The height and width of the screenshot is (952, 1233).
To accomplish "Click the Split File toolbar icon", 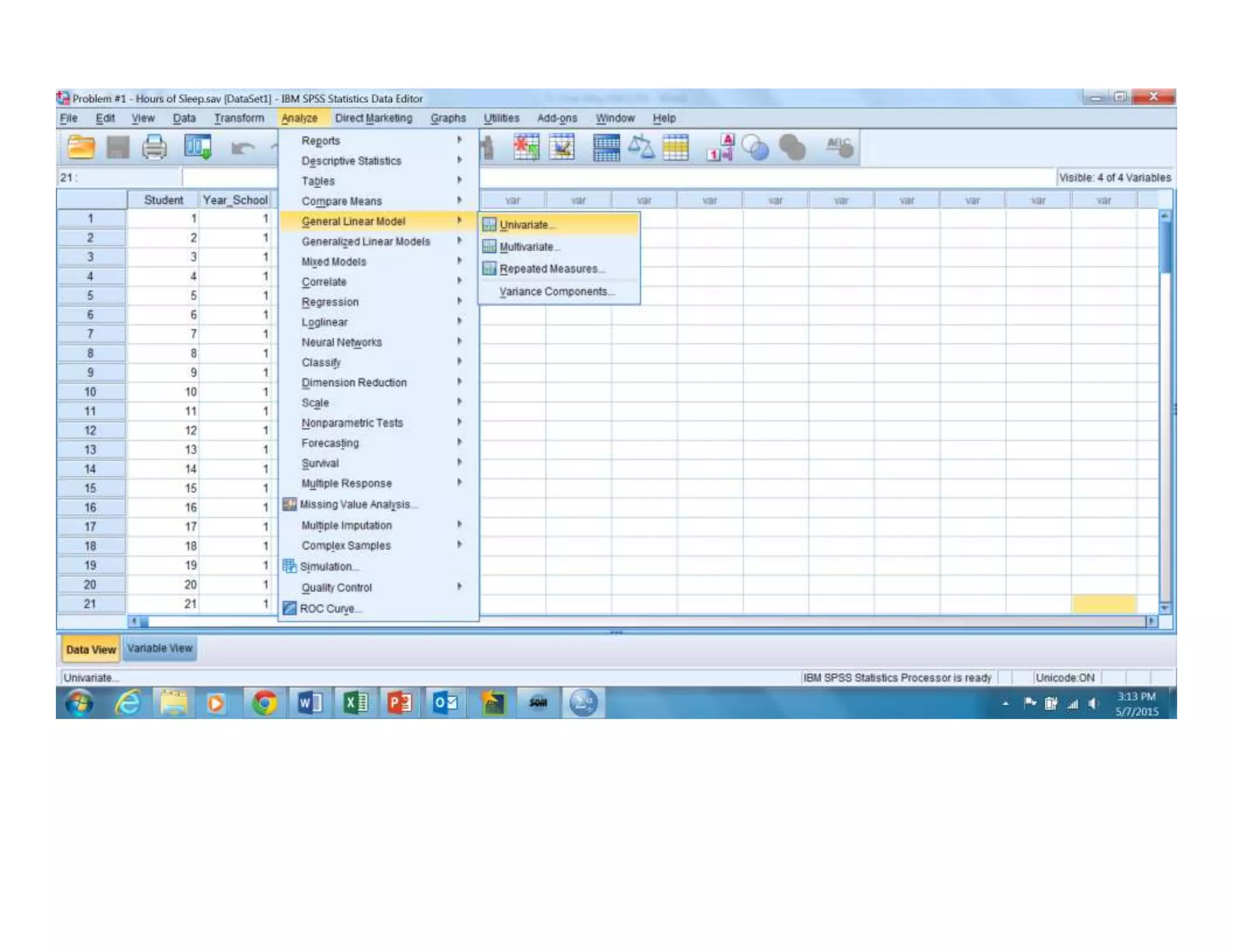I will click(x=606, y=147).
